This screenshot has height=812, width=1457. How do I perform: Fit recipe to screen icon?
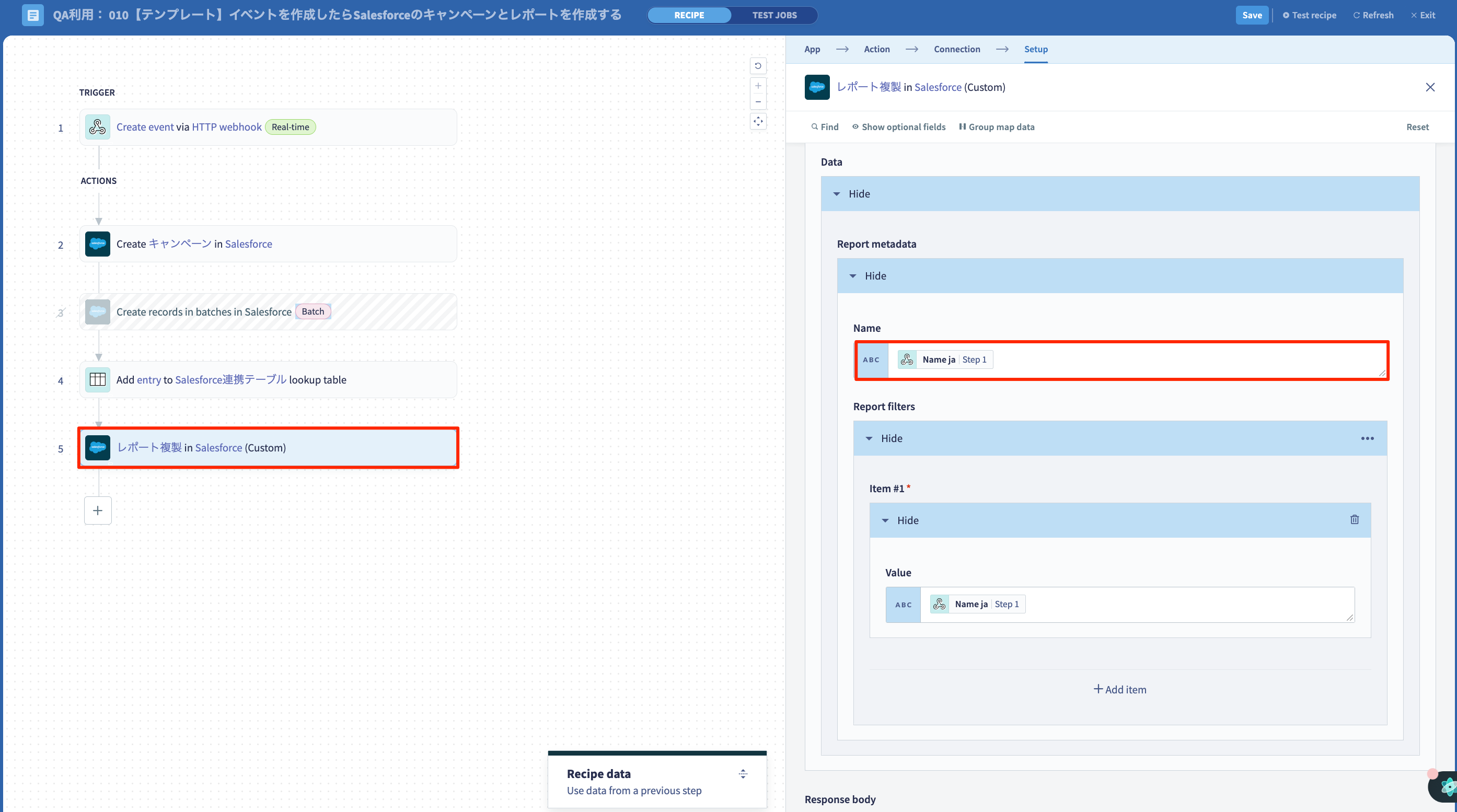click(x=758, y=121)
